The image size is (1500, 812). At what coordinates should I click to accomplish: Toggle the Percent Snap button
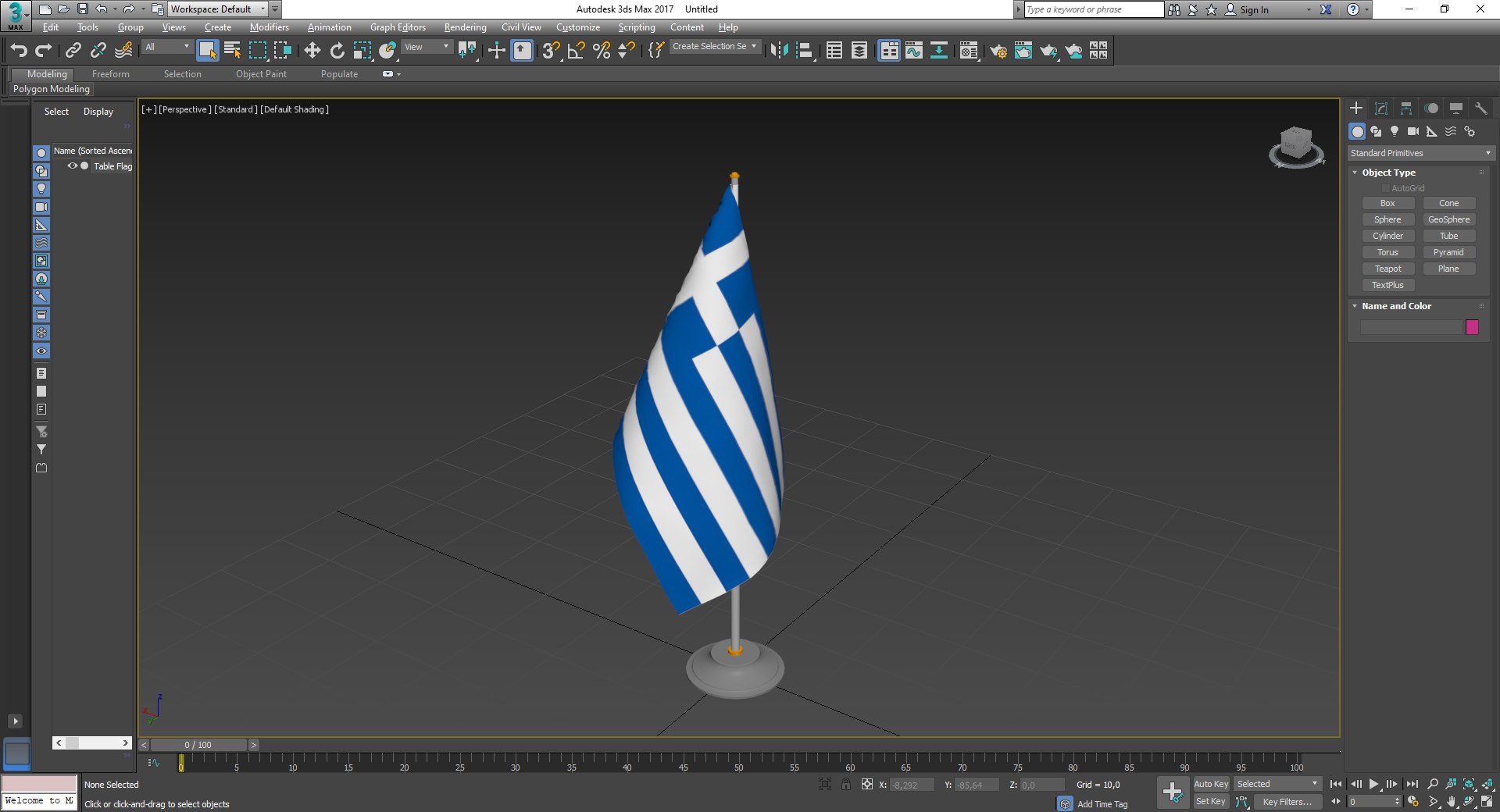[x=601, y=51]
